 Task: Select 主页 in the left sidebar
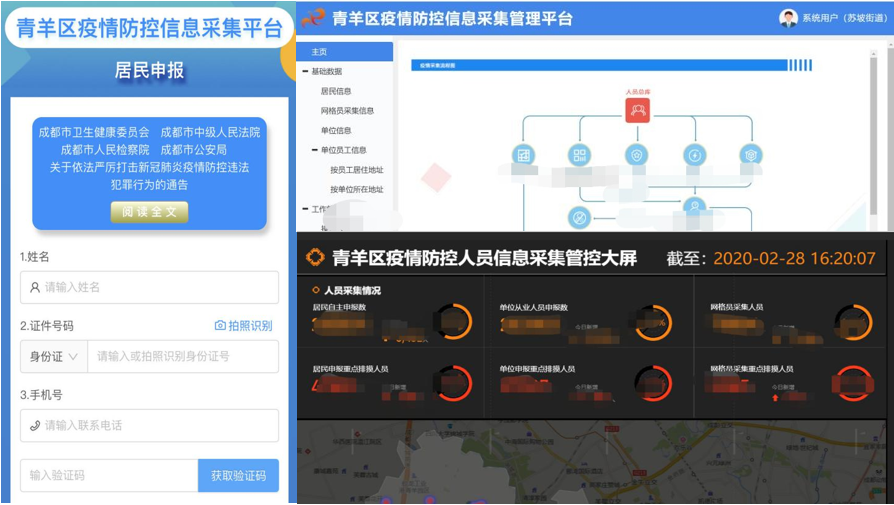coord(319,52)
